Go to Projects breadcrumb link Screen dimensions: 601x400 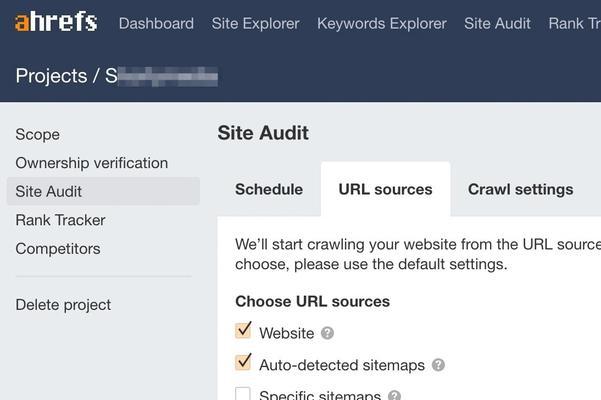(x=51, y=75)
